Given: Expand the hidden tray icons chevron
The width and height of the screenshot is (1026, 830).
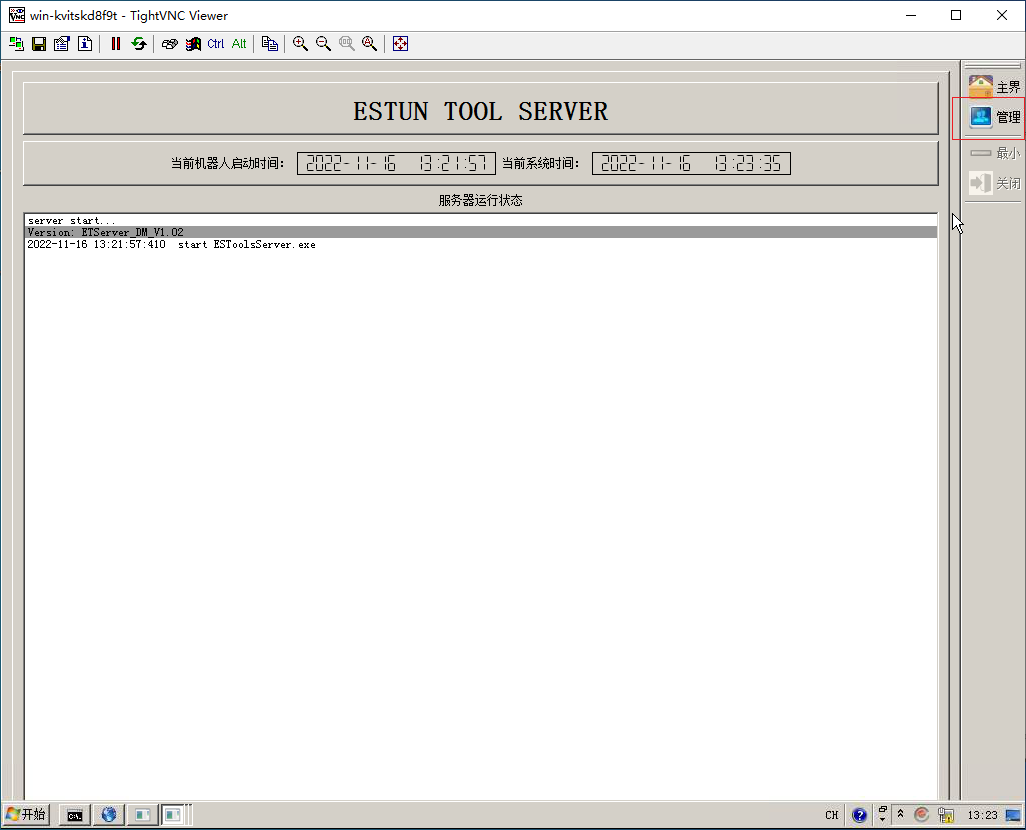Looking at the screenshot, I should [900, 814].
